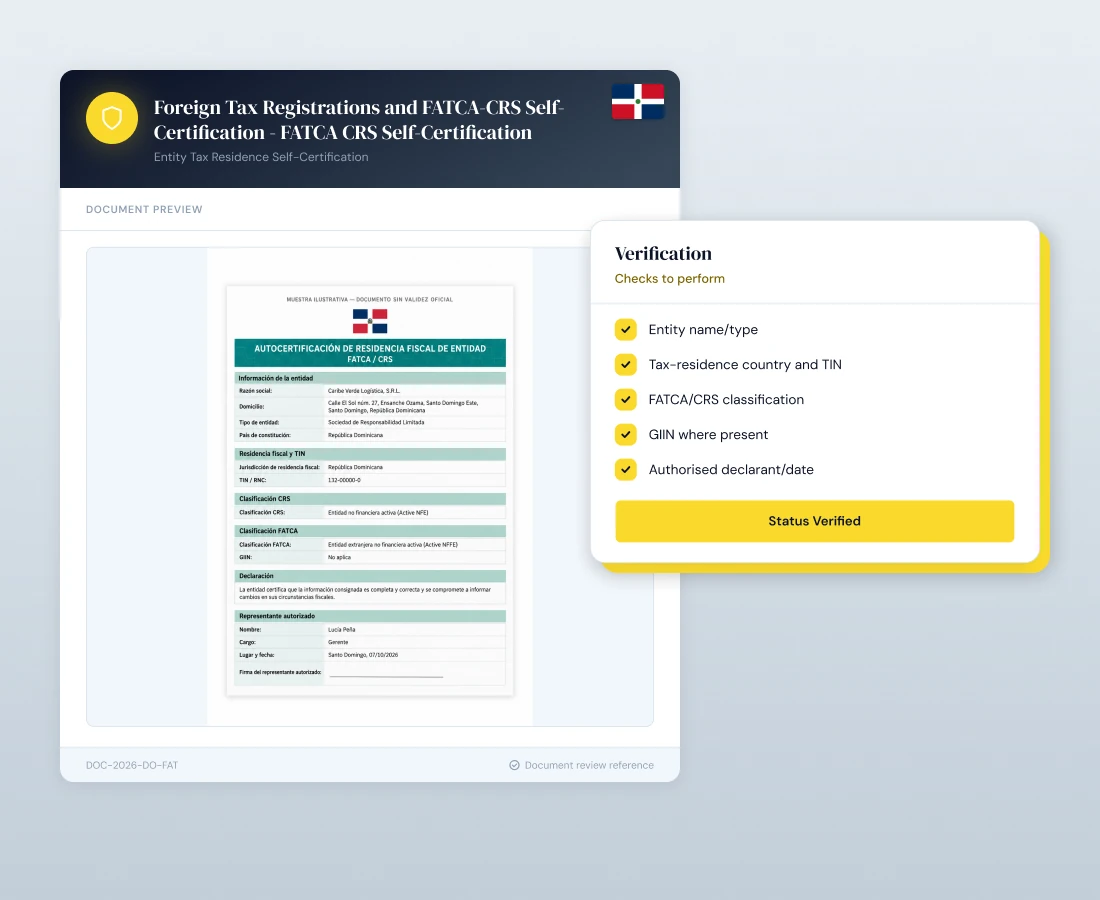The image size is (1100, 900).
Task: Click the Status Verified button
Action: (x=814, y=521)
